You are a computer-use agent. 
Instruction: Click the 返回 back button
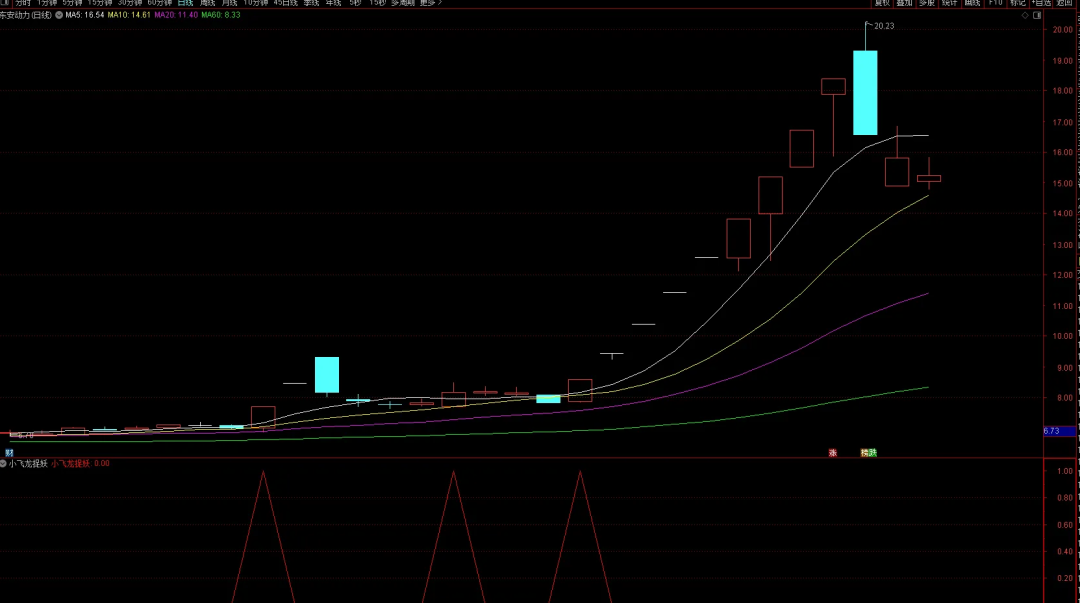(x=1065, y=3)
